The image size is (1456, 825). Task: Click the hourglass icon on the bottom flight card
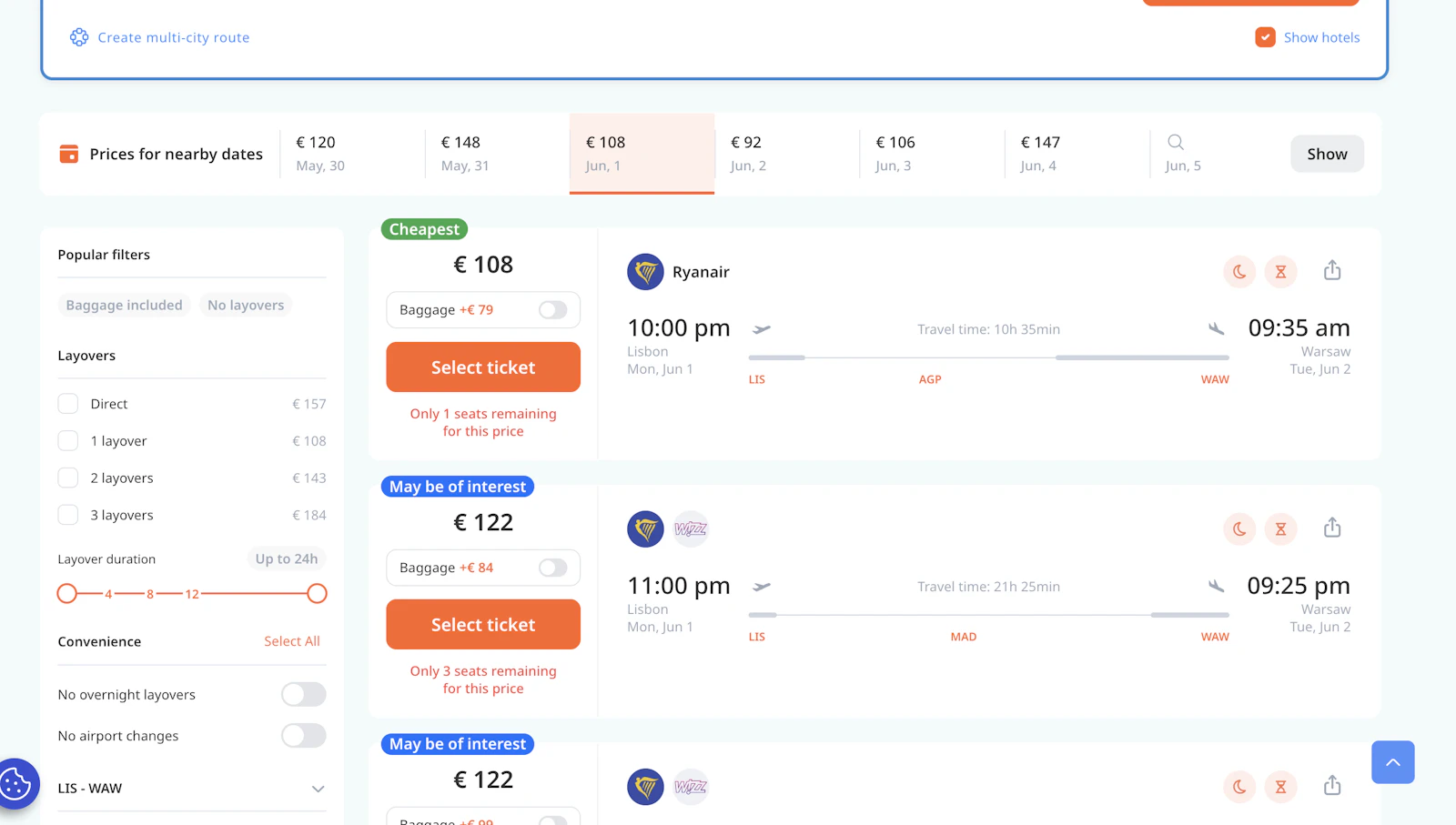[x=1280, y=787]
